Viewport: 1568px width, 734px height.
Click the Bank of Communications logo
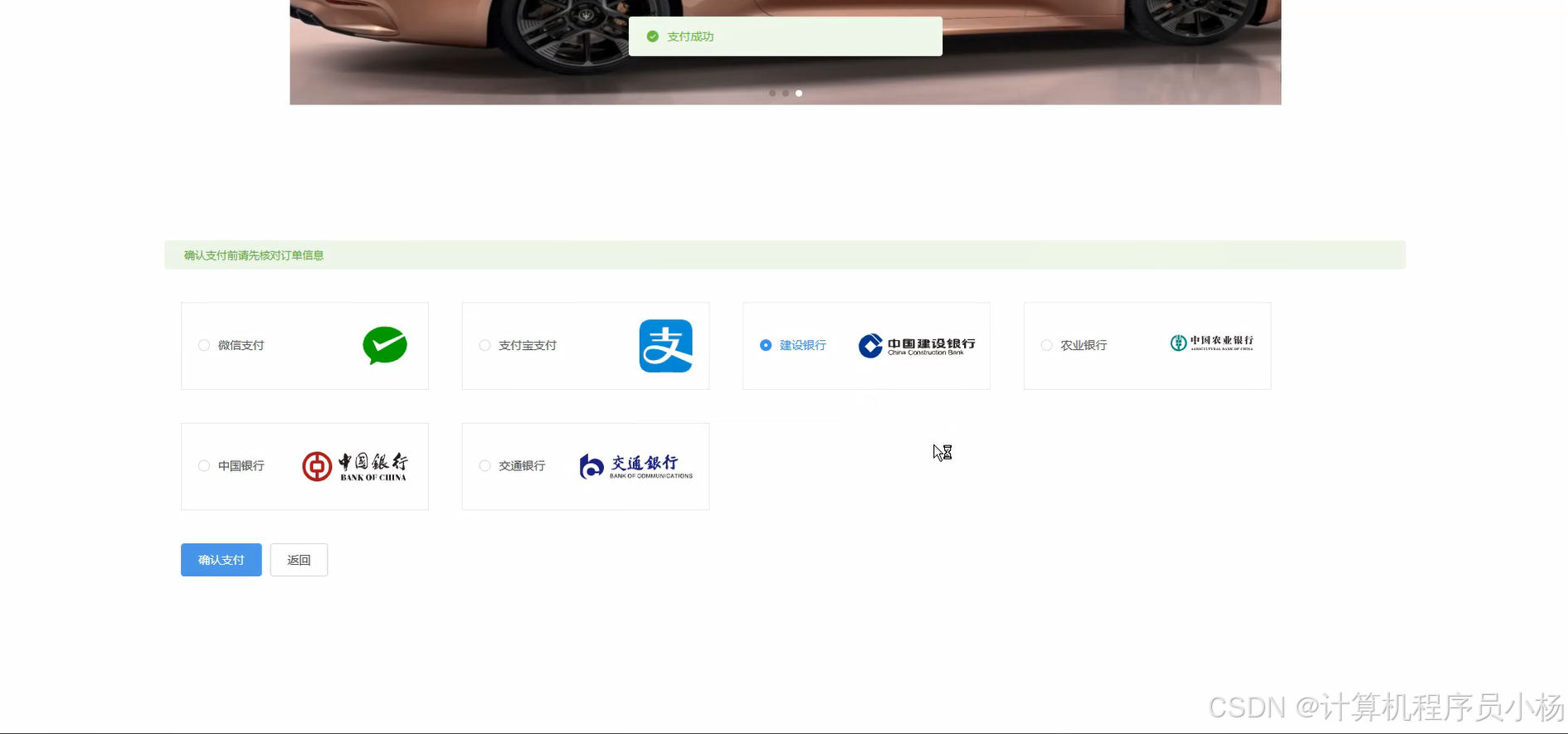pos(635,466)
